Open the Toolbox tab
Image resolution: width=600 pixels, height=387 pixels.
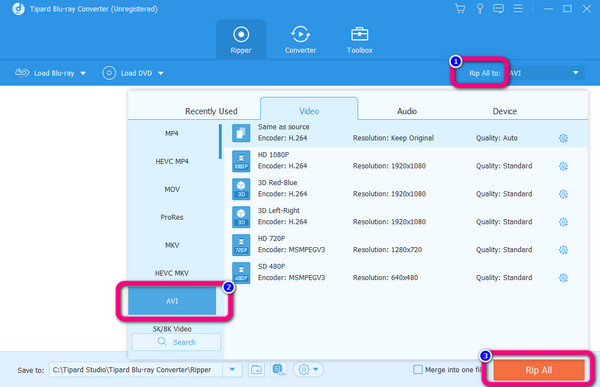(x=360, y=40)
